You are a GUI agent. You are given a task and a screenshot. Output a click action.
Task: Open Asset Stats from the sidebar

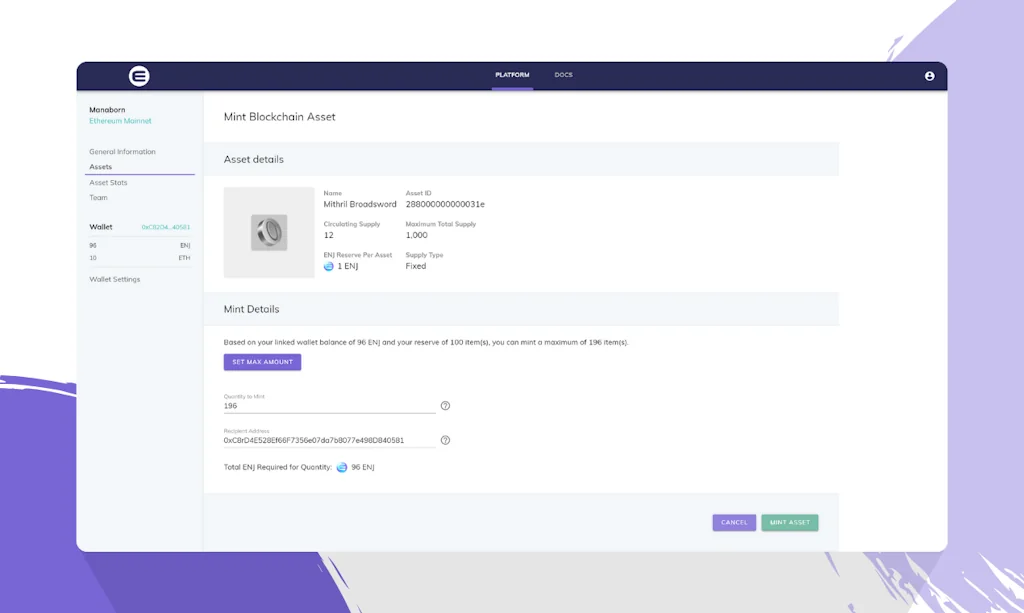108,182
